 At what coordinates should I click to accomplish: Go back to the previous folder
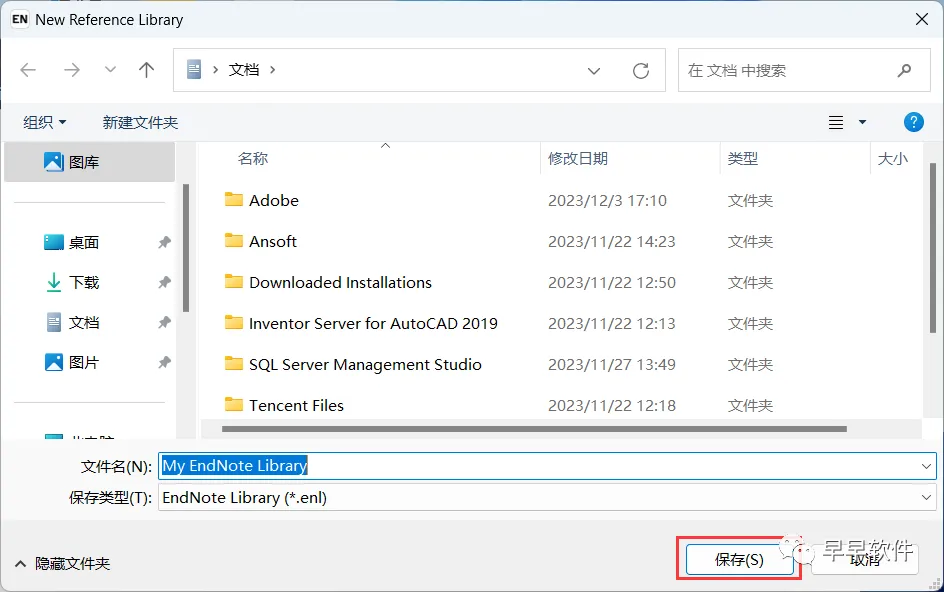click(28, 70)
